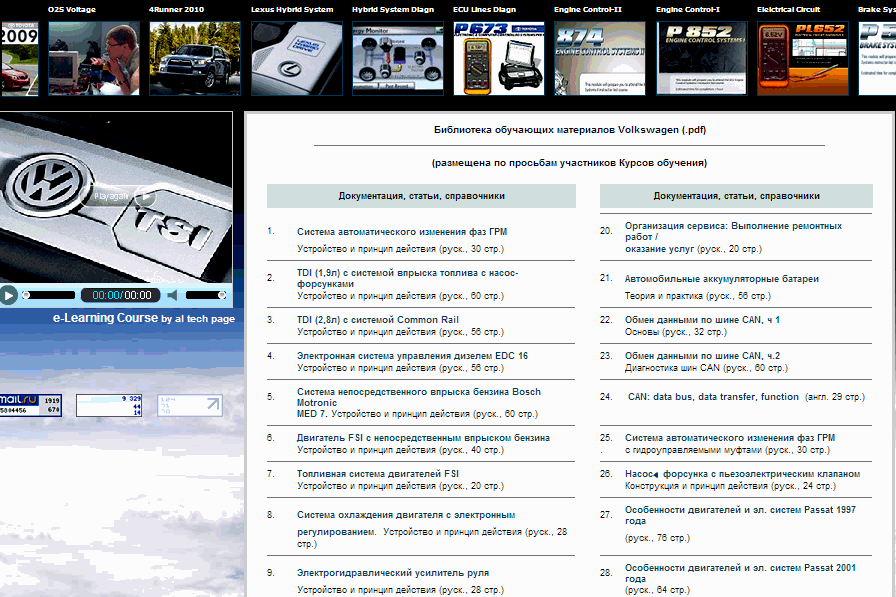Open the 025 Voltage course thumbnail
896x597 pixels.
94,58
